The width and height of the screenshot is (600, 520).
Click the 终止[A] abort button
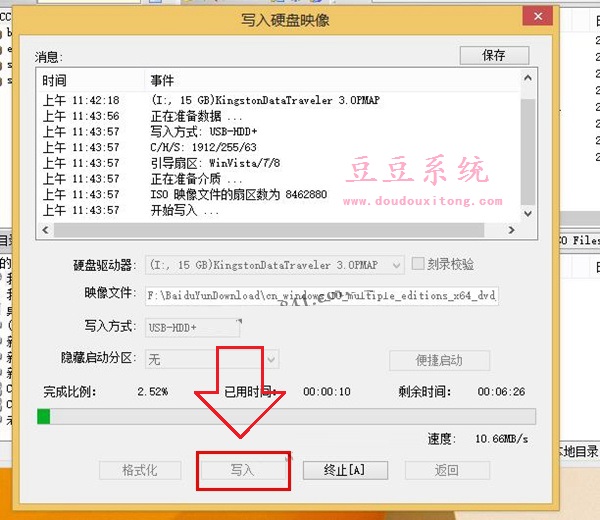click(x=345, y=470)
